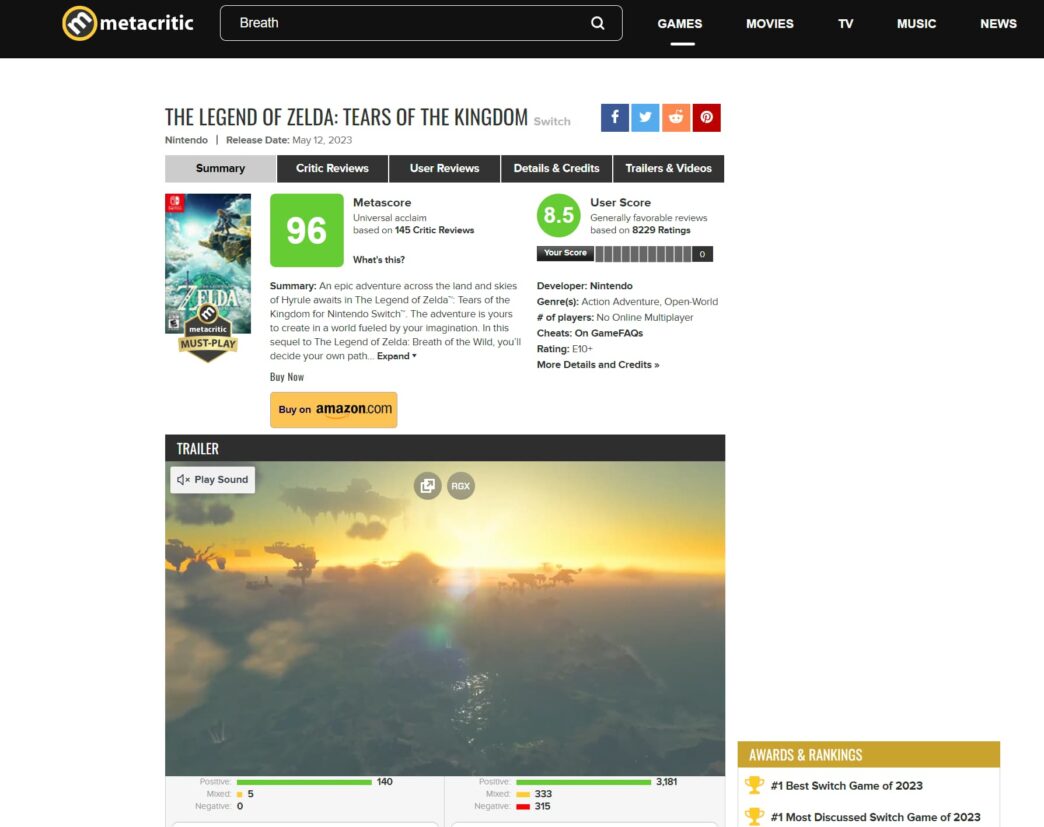Open More Details and Credits link

(x=598, y=365)
